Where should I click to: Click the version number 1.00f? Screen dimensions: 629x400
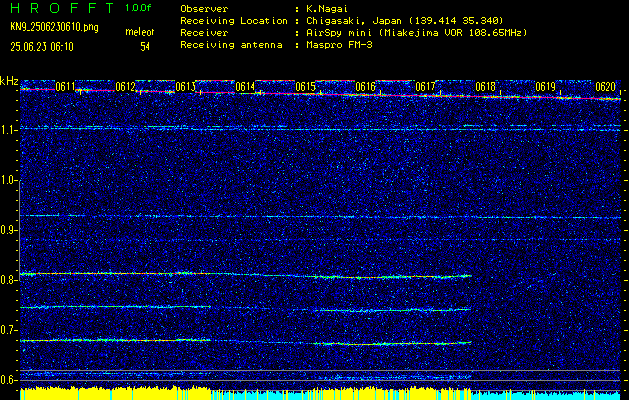pos(138,8)
